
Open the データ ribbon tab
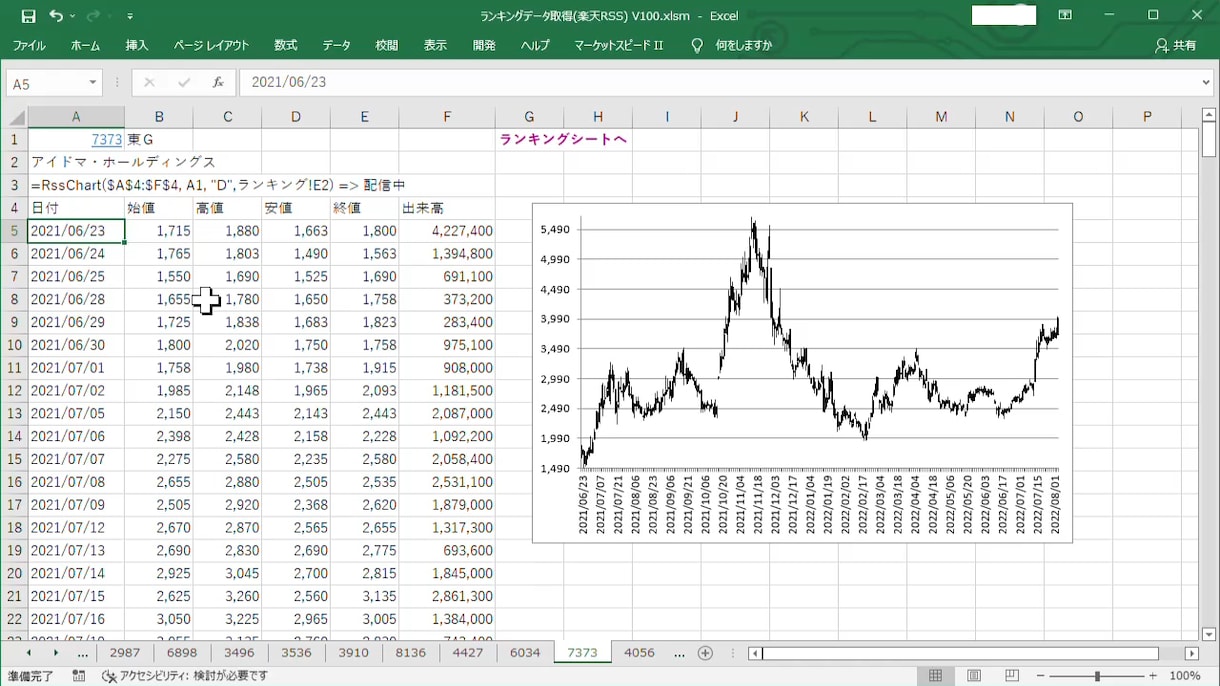[337, 45]
